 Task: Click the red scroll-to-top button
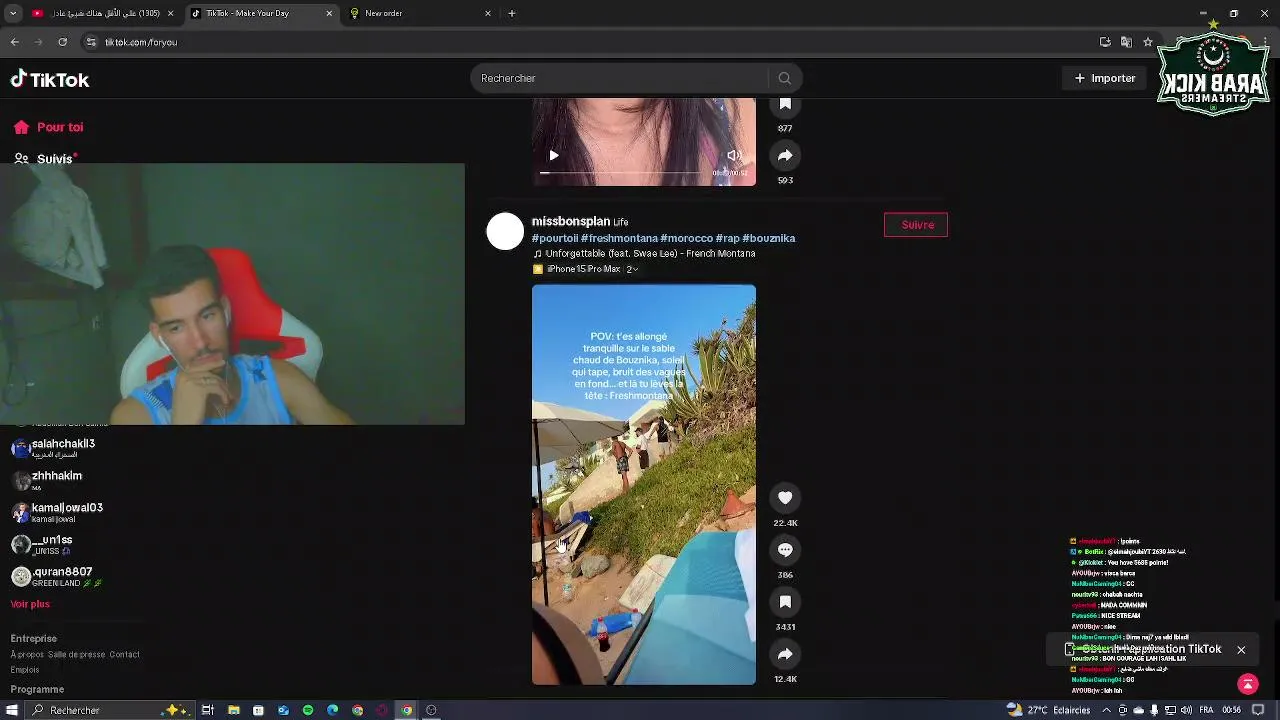click(1247, 684)
